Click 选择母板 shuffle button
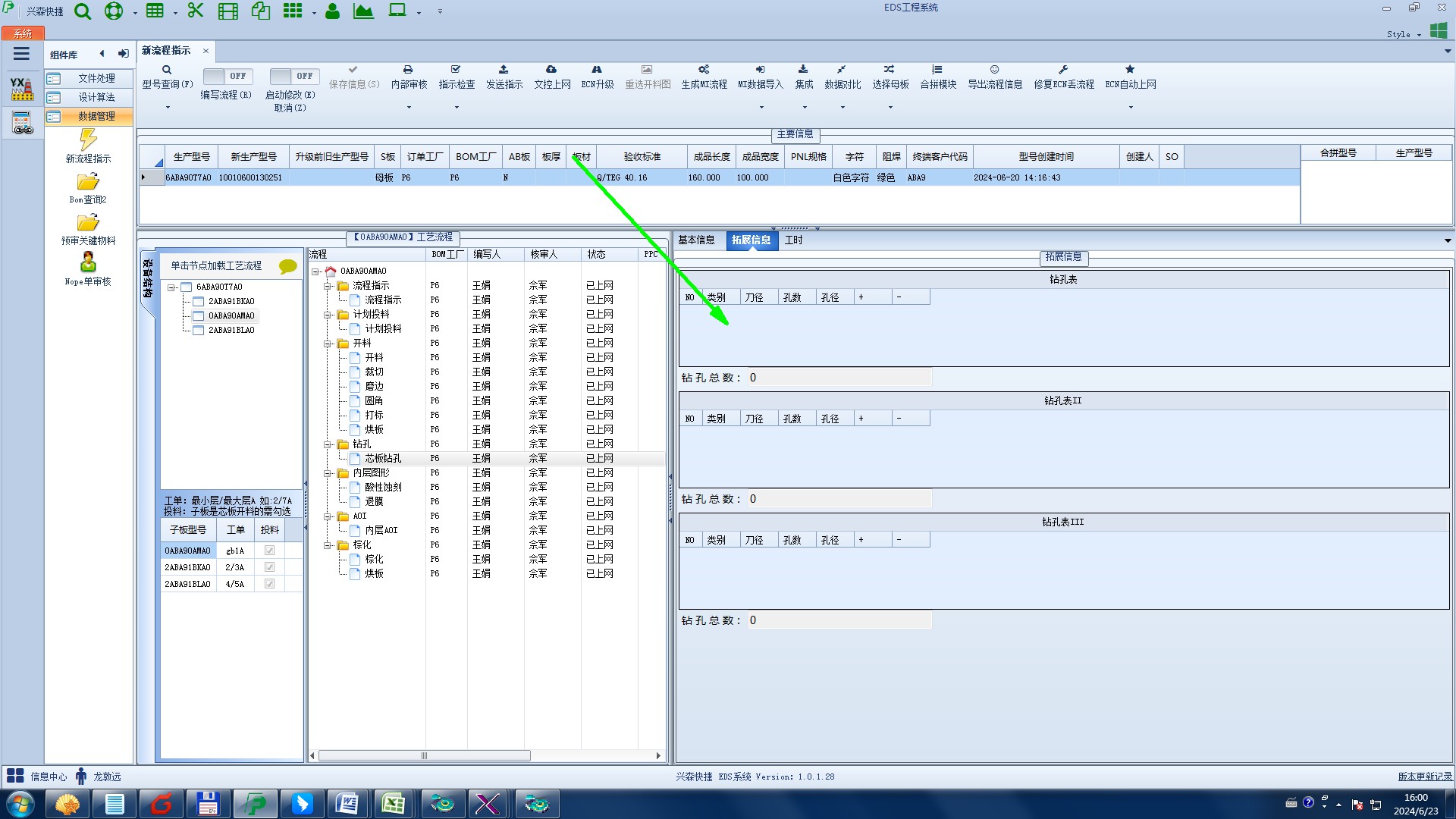 tap(890, 77)
